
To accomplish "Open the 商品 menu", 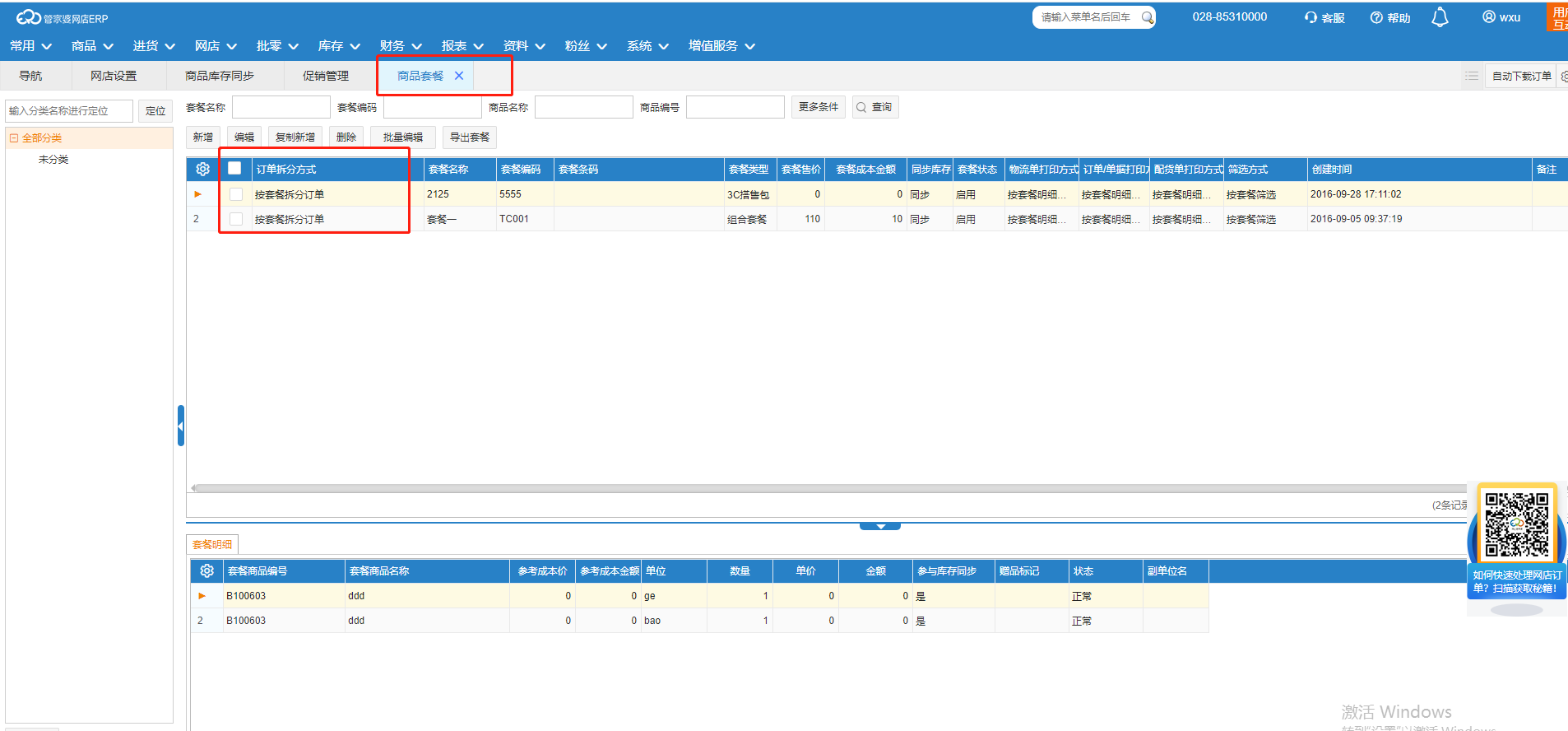I will [x=92, y=46].
